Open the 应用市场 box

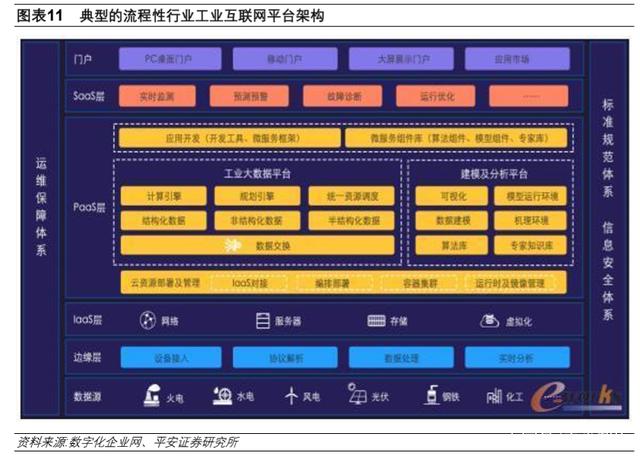pos(517,59)
